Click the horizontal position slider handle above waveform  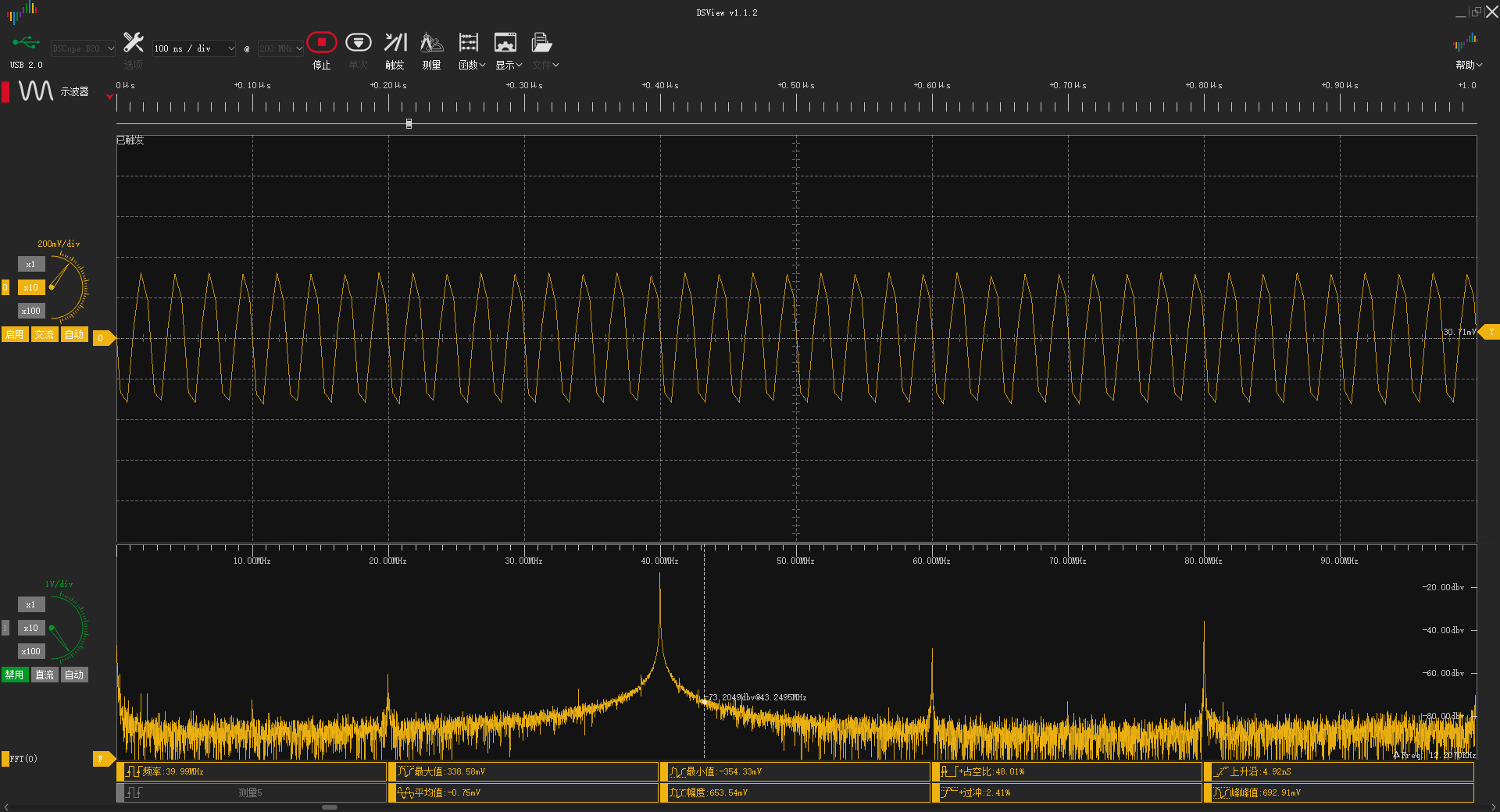pos(409,123)
